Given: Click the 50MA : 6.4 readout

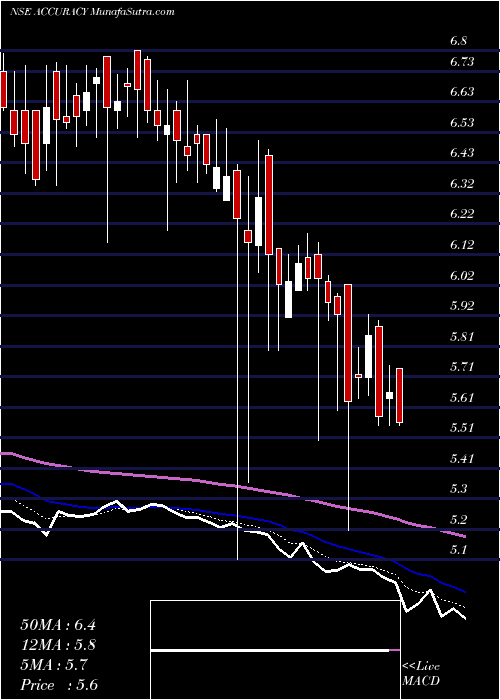Looking at the screenshot, I should tap(58, 625).
